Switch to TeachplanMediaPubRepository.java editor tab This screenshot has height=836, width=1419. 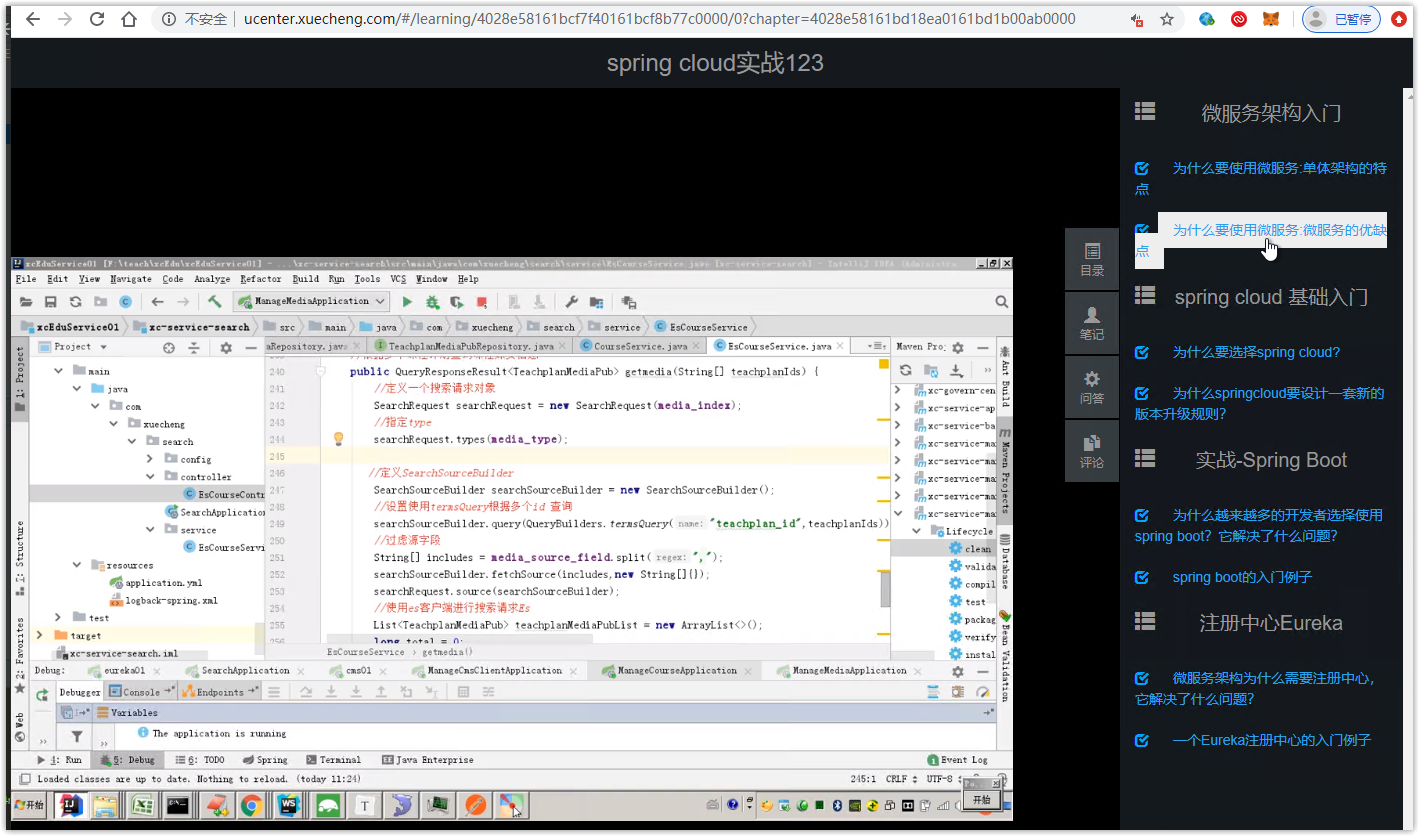[x=472, y=346]
